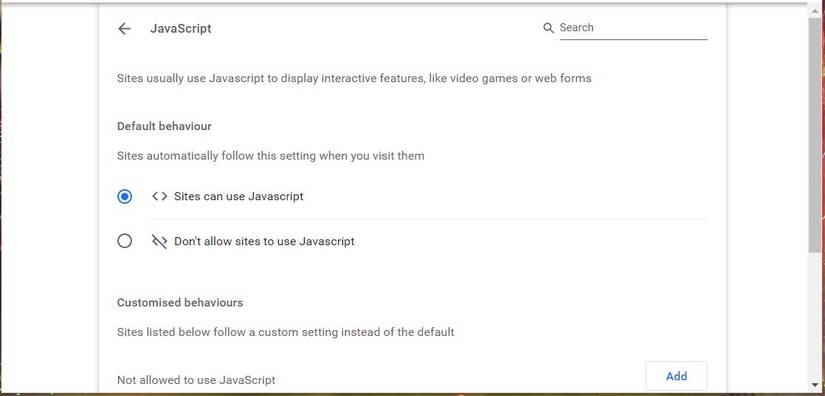Click the 'Sites can use Javascript' label text
825x396 pixels.
[x=239, y=197]
